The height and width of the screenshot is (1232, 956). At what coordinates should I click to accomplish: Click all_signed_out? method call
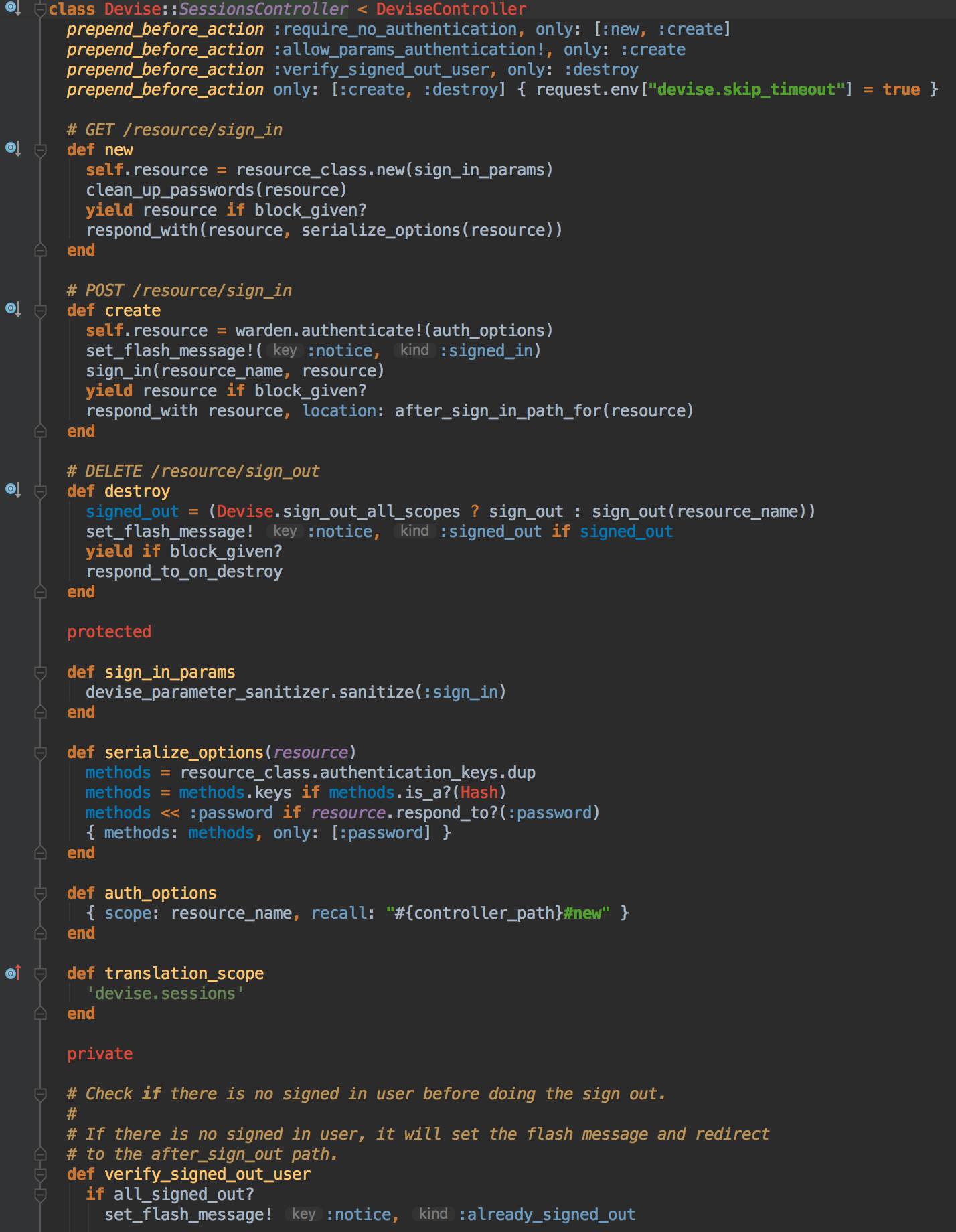[x=184, y=1195]
